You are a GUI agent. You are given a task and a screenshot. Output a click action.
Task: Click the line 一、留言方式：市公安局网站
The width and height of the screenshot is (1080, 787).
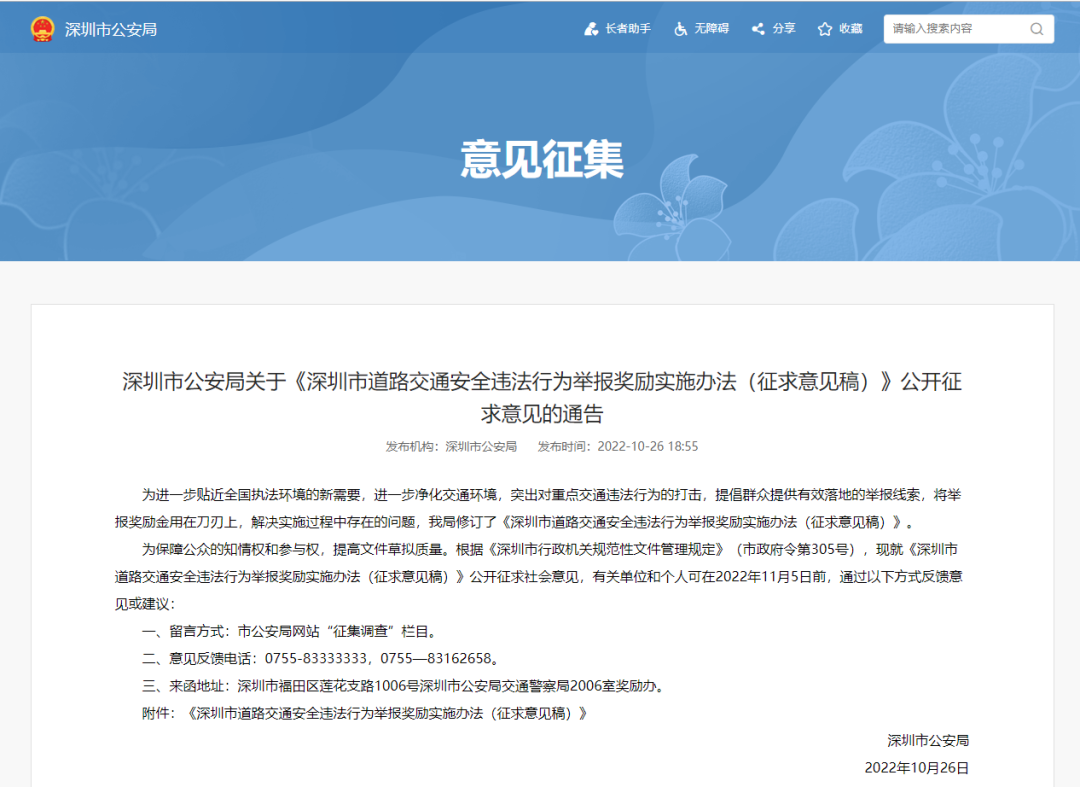tap(289, 631)
